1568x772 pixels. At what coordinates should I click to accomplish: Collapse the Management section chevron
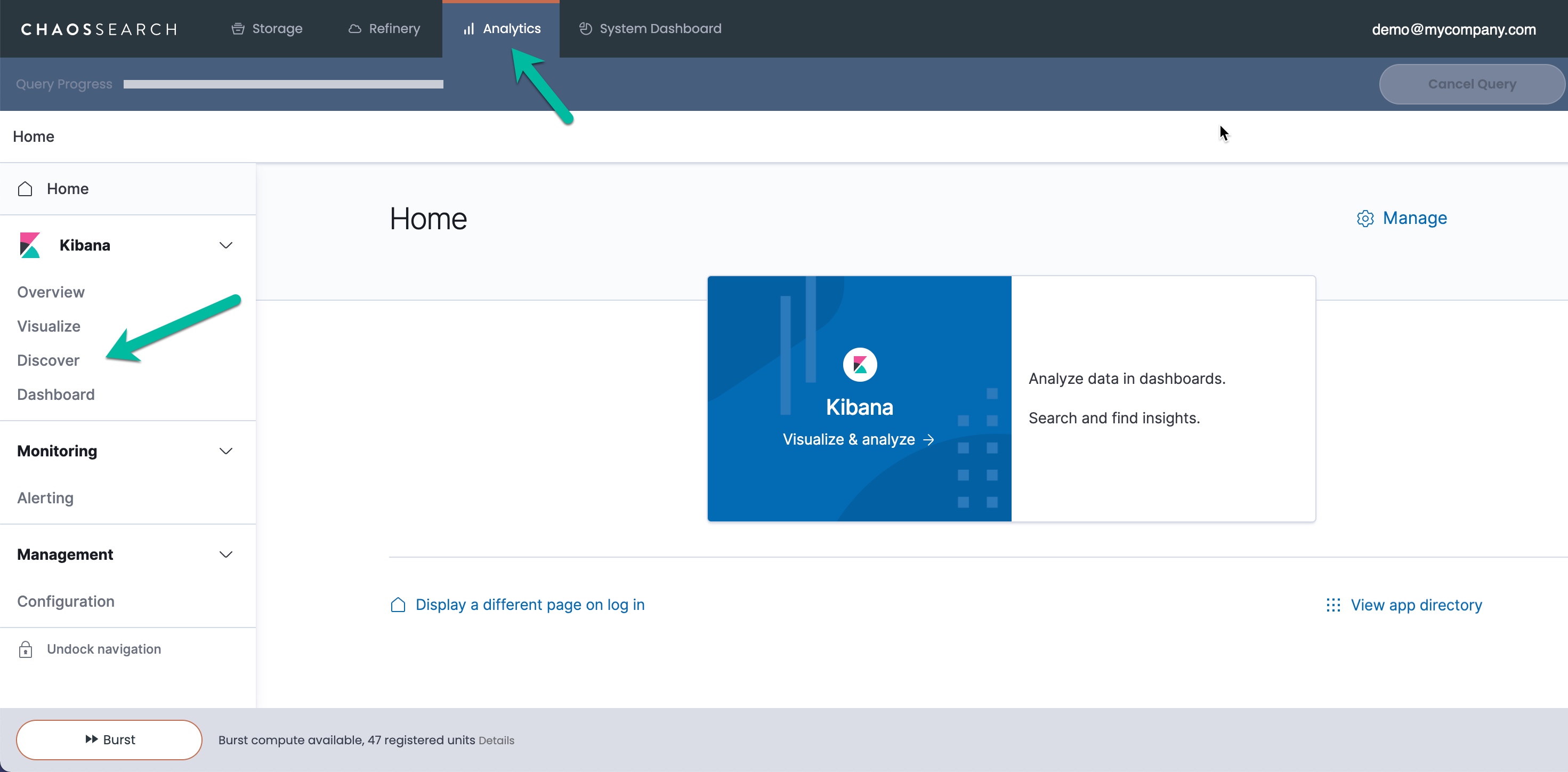[226, 554]
